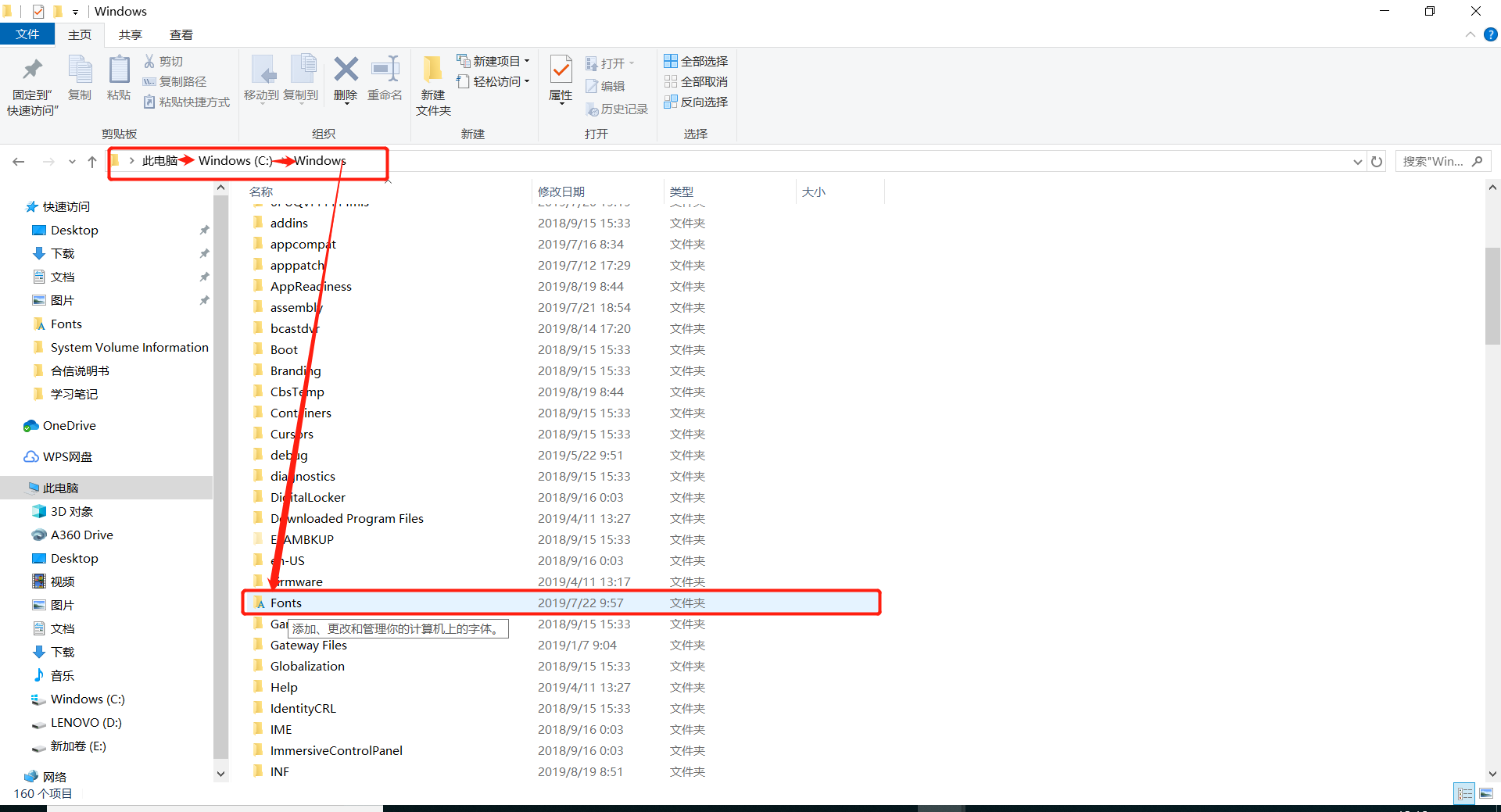Select the Fonts folder in file list
This screenshot has width=1501, height=812.
[x=561, y=603]
